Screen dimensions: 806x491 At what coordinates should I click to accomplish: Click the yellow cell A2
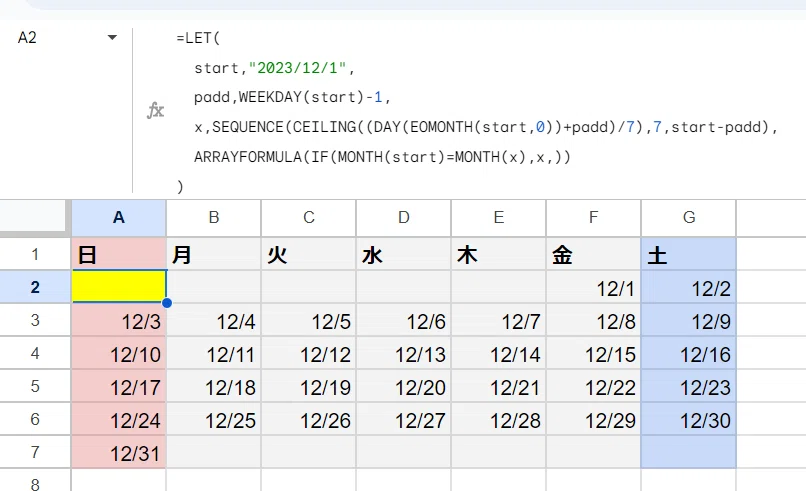tap(119, 287)
